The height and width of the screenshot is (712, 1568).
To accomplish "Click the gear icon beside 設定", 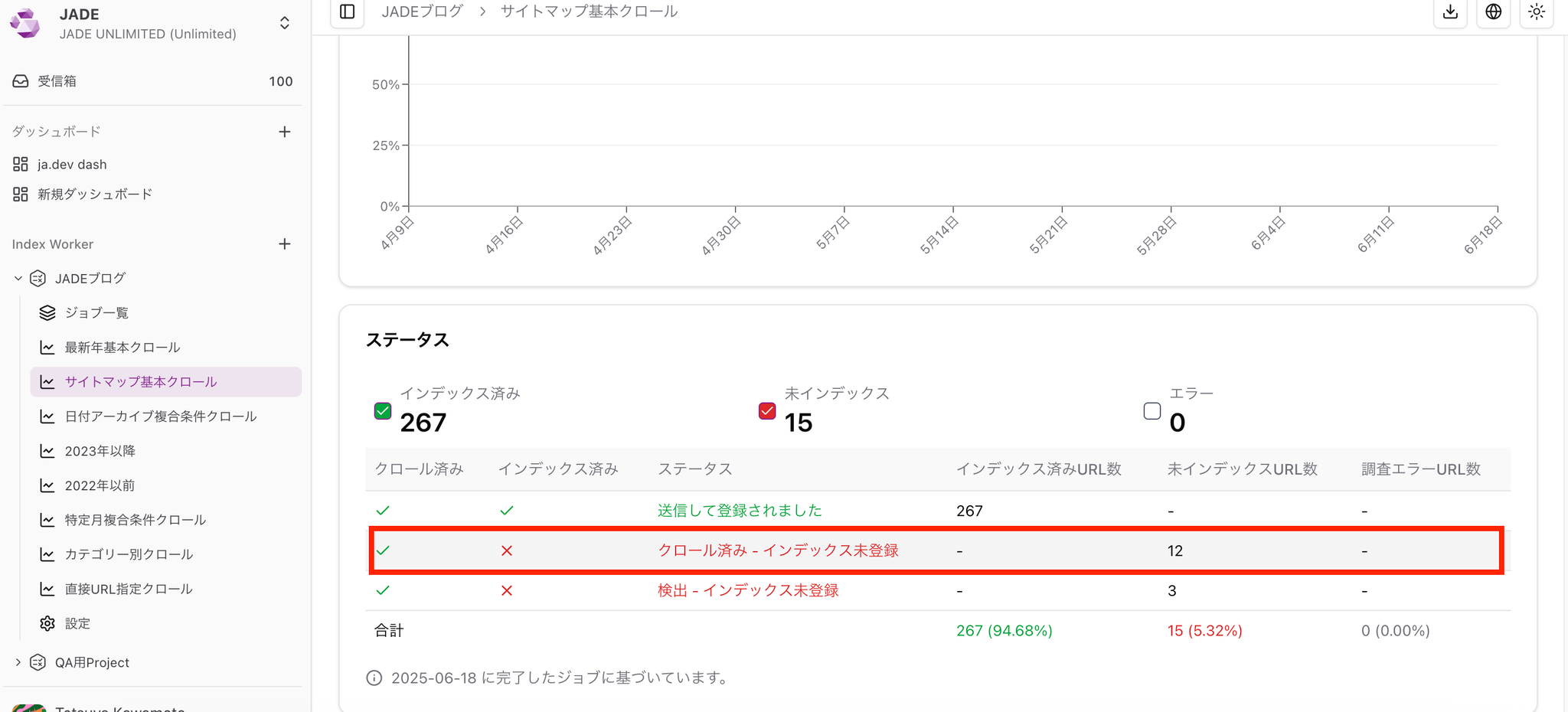I will coord(47,623).
